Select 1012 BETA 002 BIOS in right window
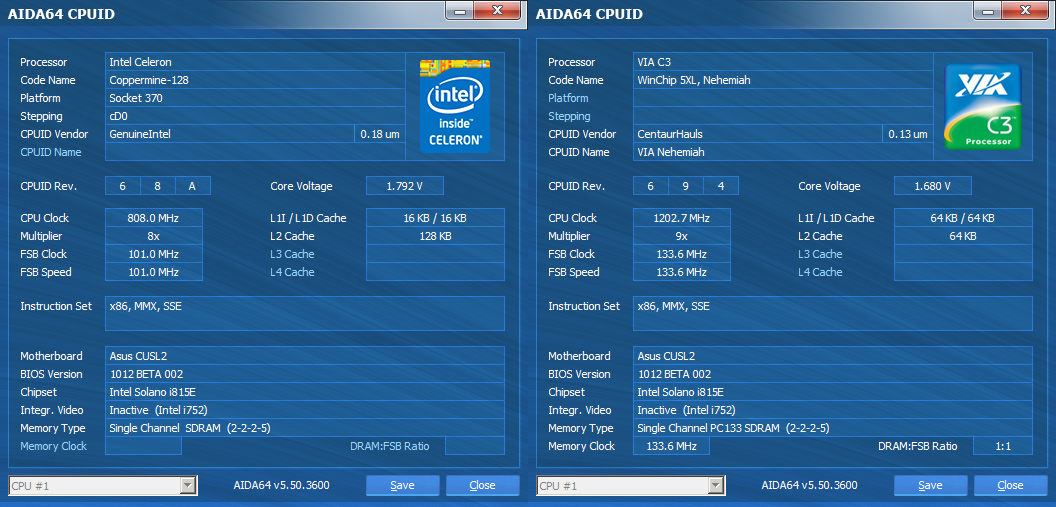The width and height of the screenshot is (1056, 507). [x=833, y=374]
